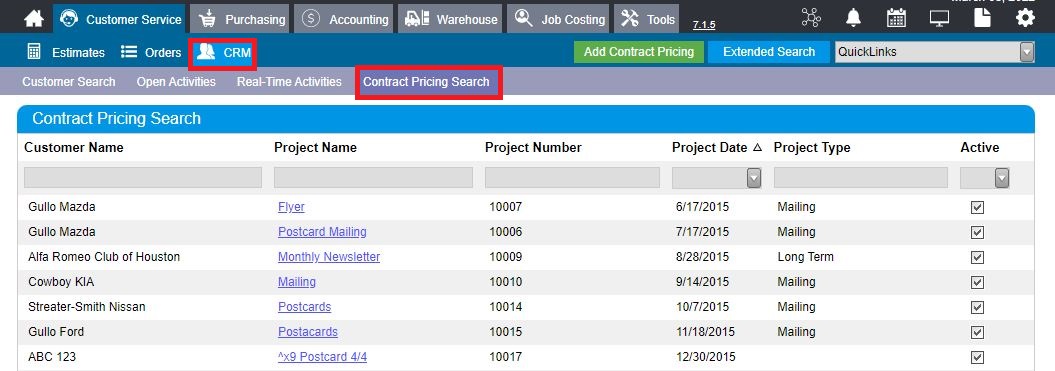Screen dimensions: 1055x371
Task: Click Project Number filter field
Action: click(x=573, y=178)
